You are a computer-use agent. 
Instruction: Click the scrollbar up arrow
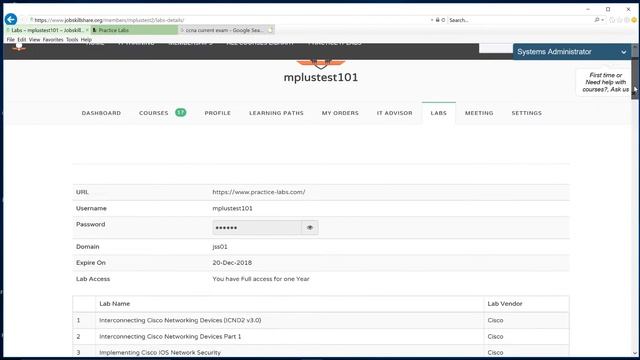pos(635,47)
